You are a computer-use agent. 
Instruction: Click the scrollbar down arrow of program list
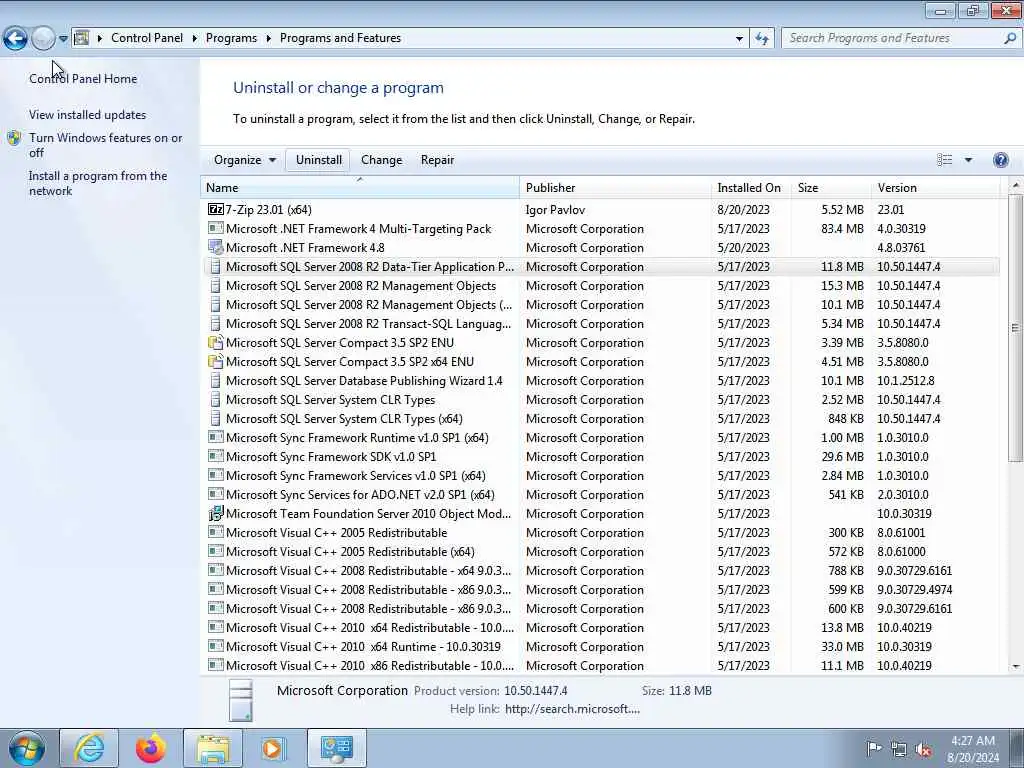[1016, 667]
